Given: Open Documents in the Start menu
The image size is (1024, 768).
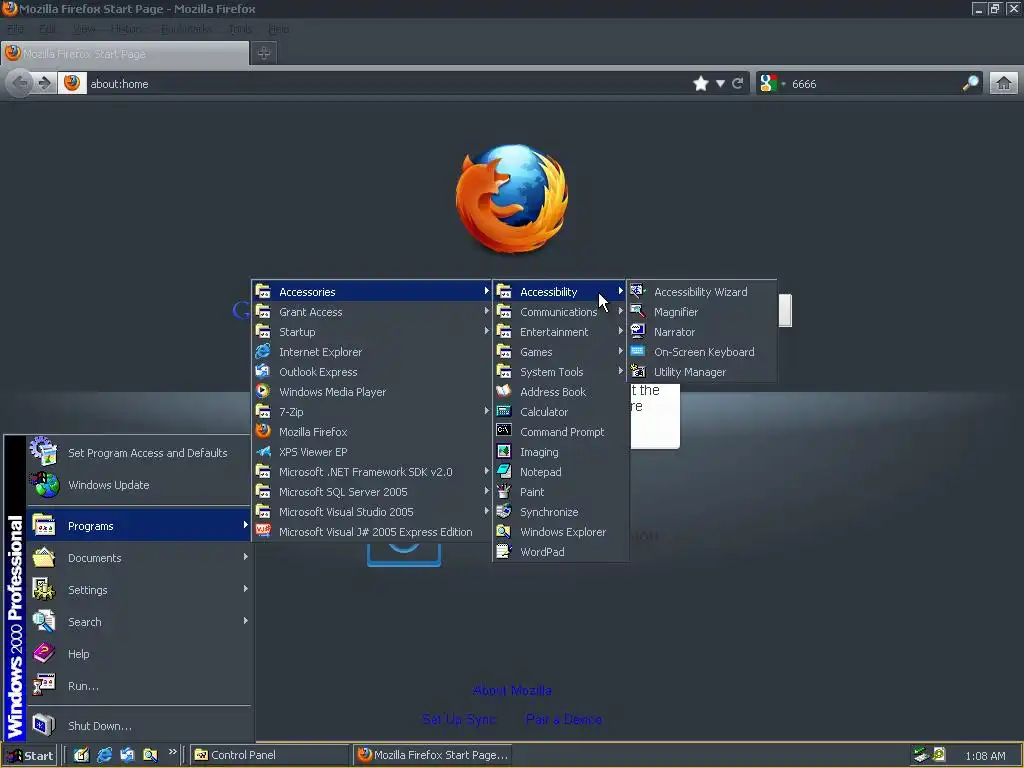Looking at the screenshot, I should pos(140,558).
